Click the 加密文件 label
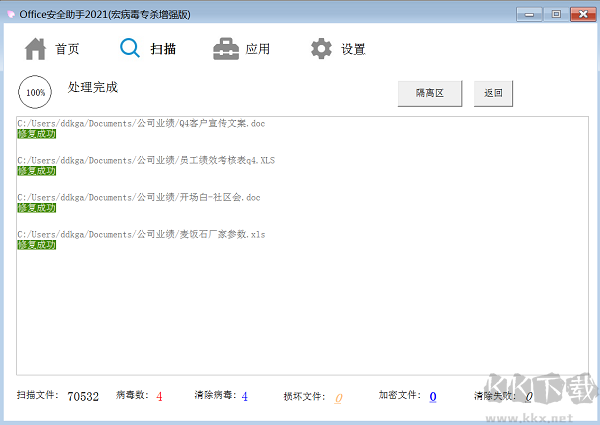Screen dimensions: 600x425 (x=400, y=395)
